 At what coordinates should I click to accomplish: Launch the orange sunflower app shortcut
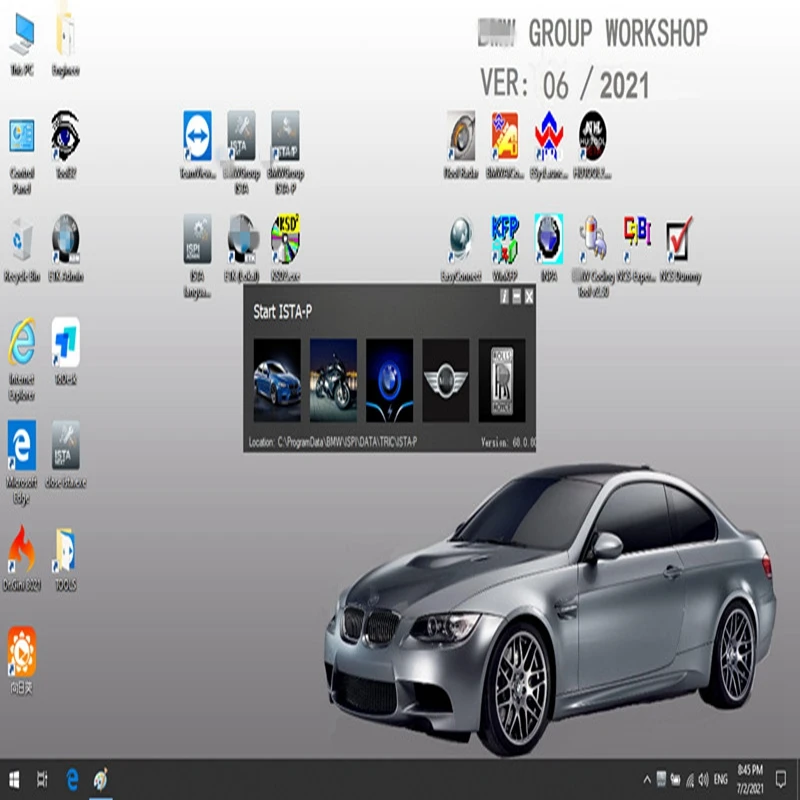pyautogui.click(x=21, y=660)
